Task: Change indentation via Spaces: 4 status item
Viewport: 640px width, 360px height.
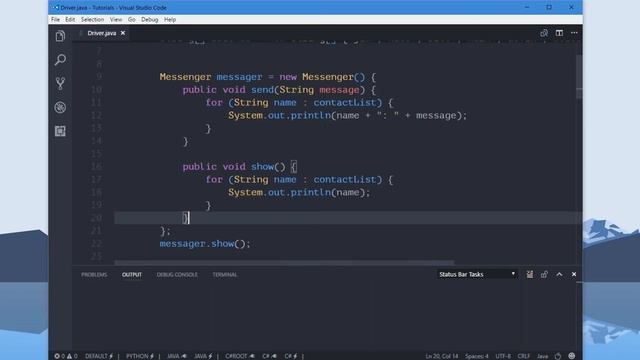Action: coord(476,356)
